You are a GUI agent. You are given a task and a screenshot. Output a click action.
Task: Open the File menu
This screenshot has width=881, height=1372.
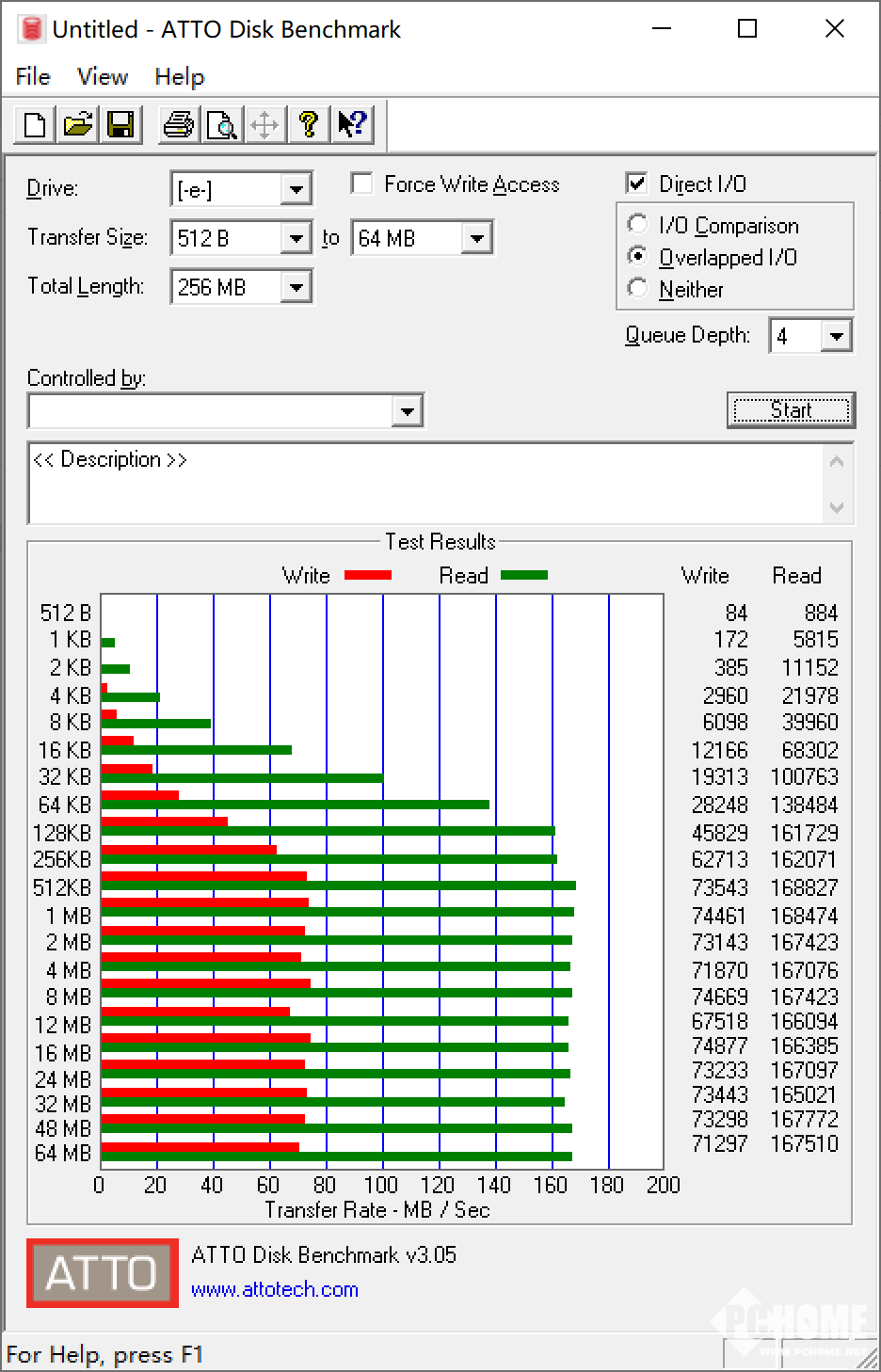tap(33, 76)
